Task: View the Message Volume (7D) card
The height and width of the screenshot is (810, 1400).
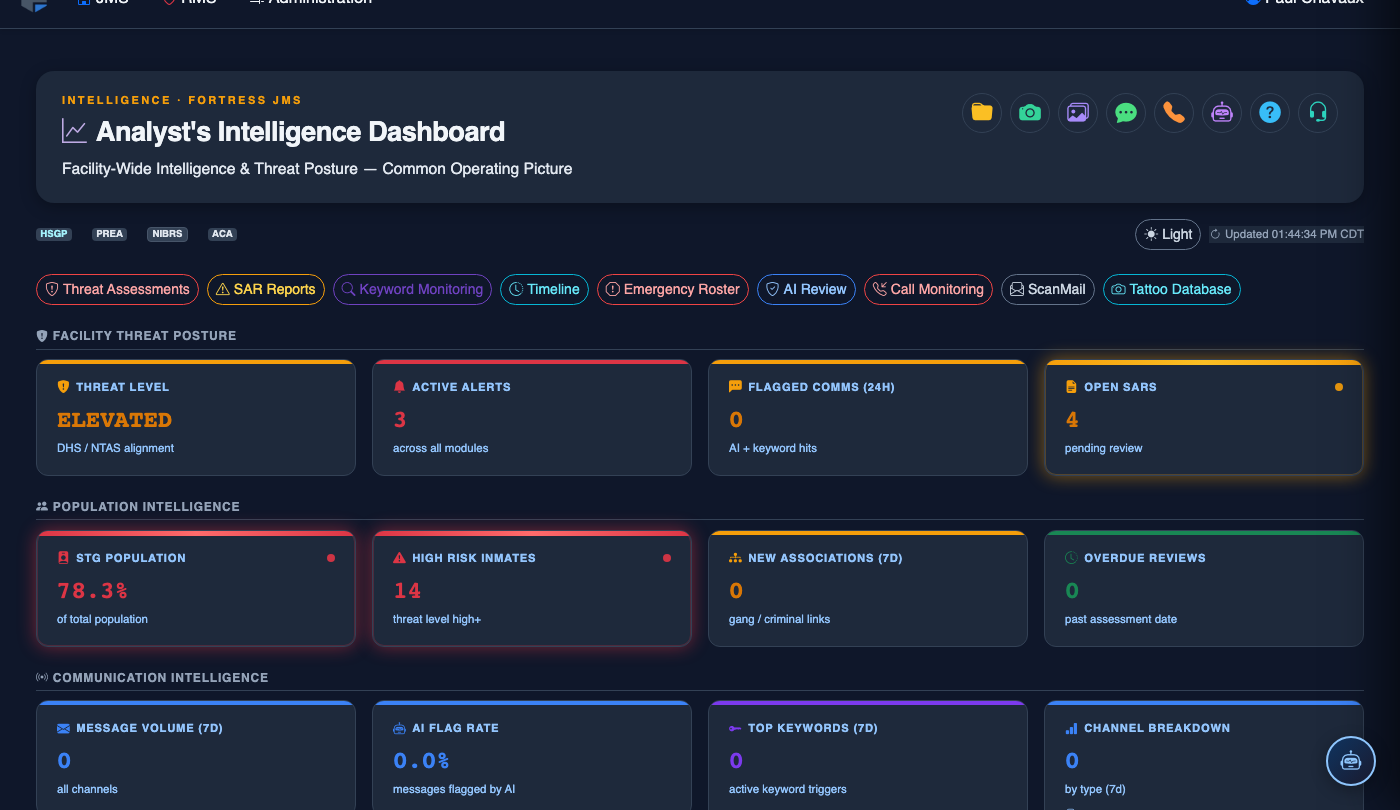Action: coord(196,756)
